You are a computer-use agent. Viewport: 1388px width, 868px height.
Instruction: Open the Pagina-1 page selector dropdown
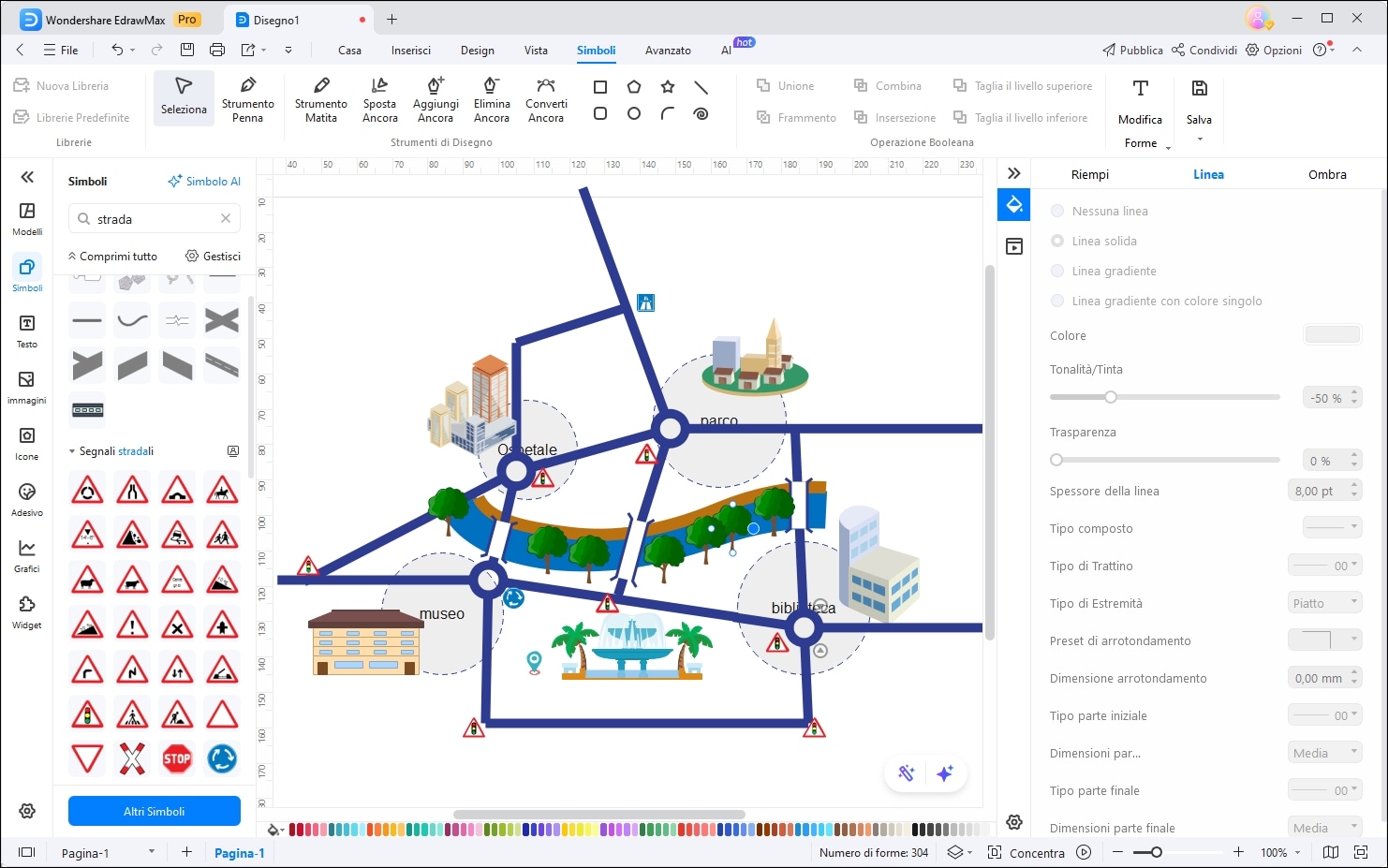(x=151, y=852)
